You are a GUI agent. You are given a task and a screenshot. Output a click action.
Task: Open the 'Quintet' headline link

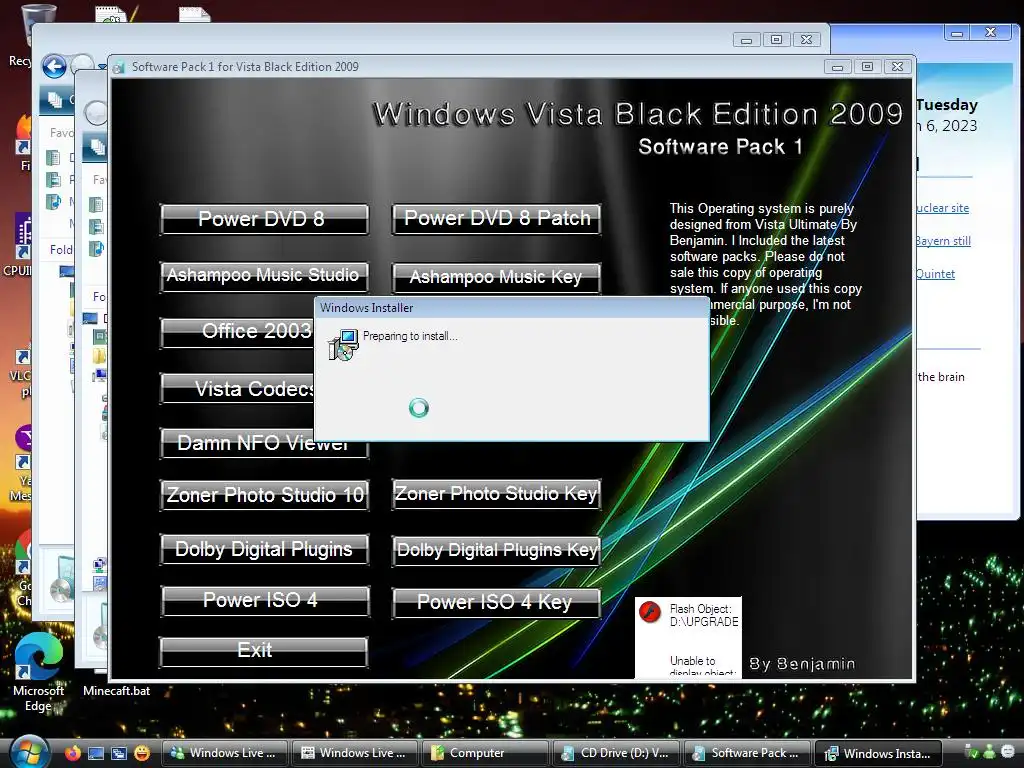tap(935, 274)
